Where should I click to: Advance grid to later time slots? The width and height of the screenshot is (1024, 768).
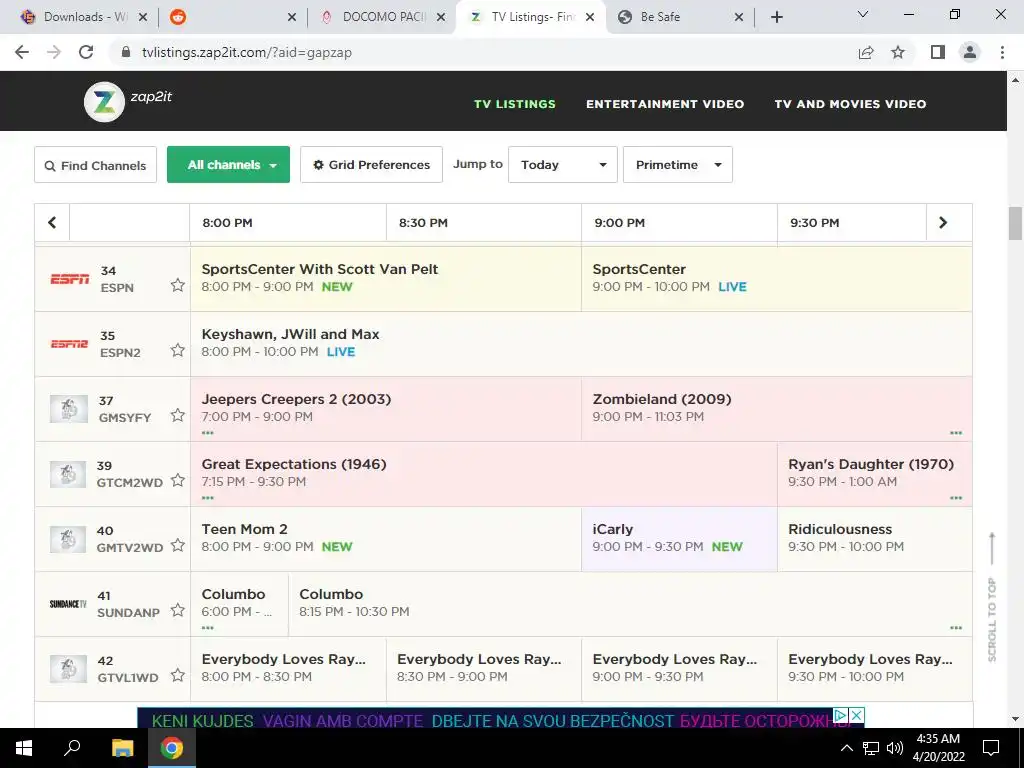(943, 223)
